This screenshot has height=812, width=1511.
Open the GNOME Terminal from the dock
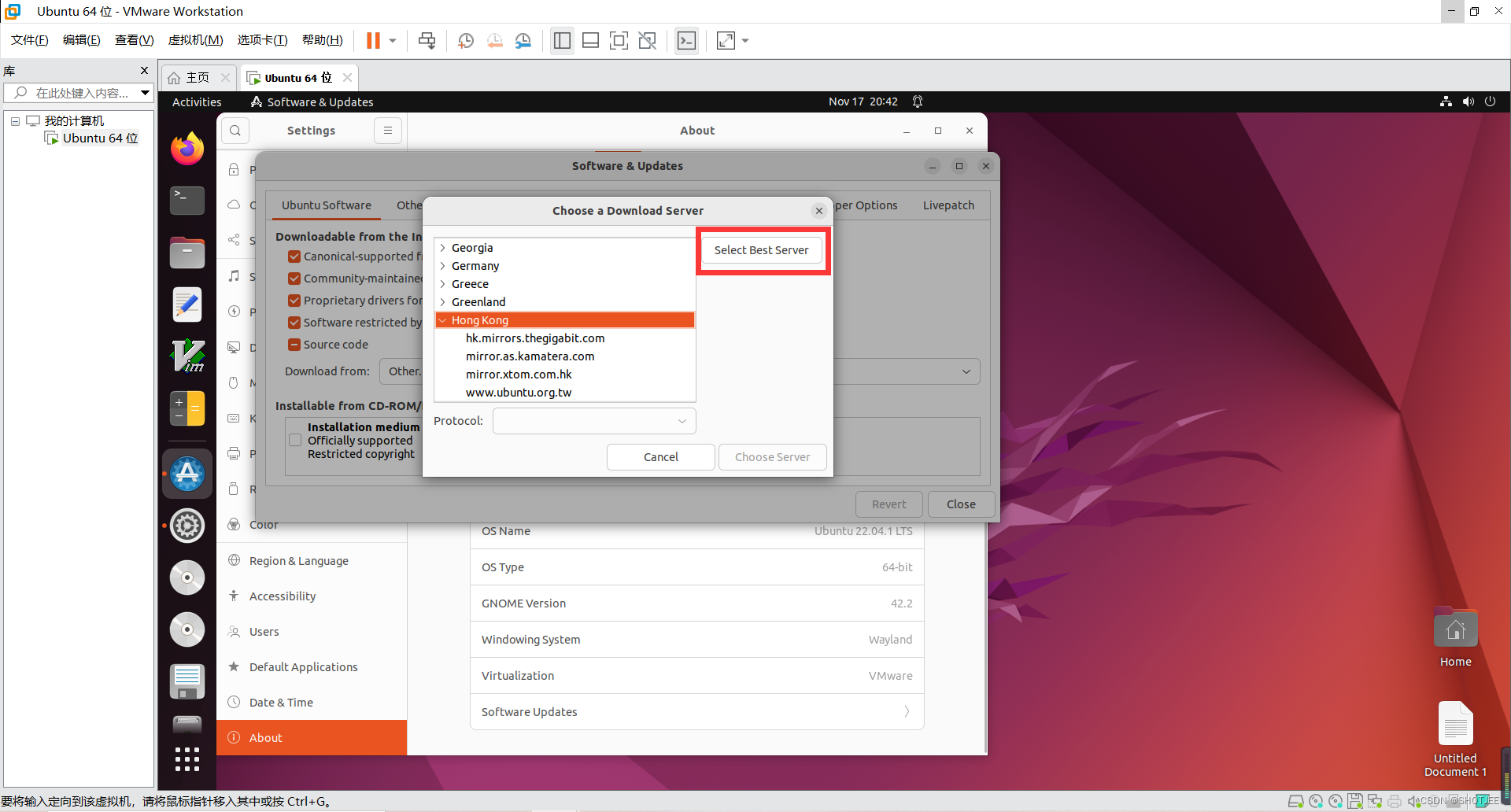[187, 201]
